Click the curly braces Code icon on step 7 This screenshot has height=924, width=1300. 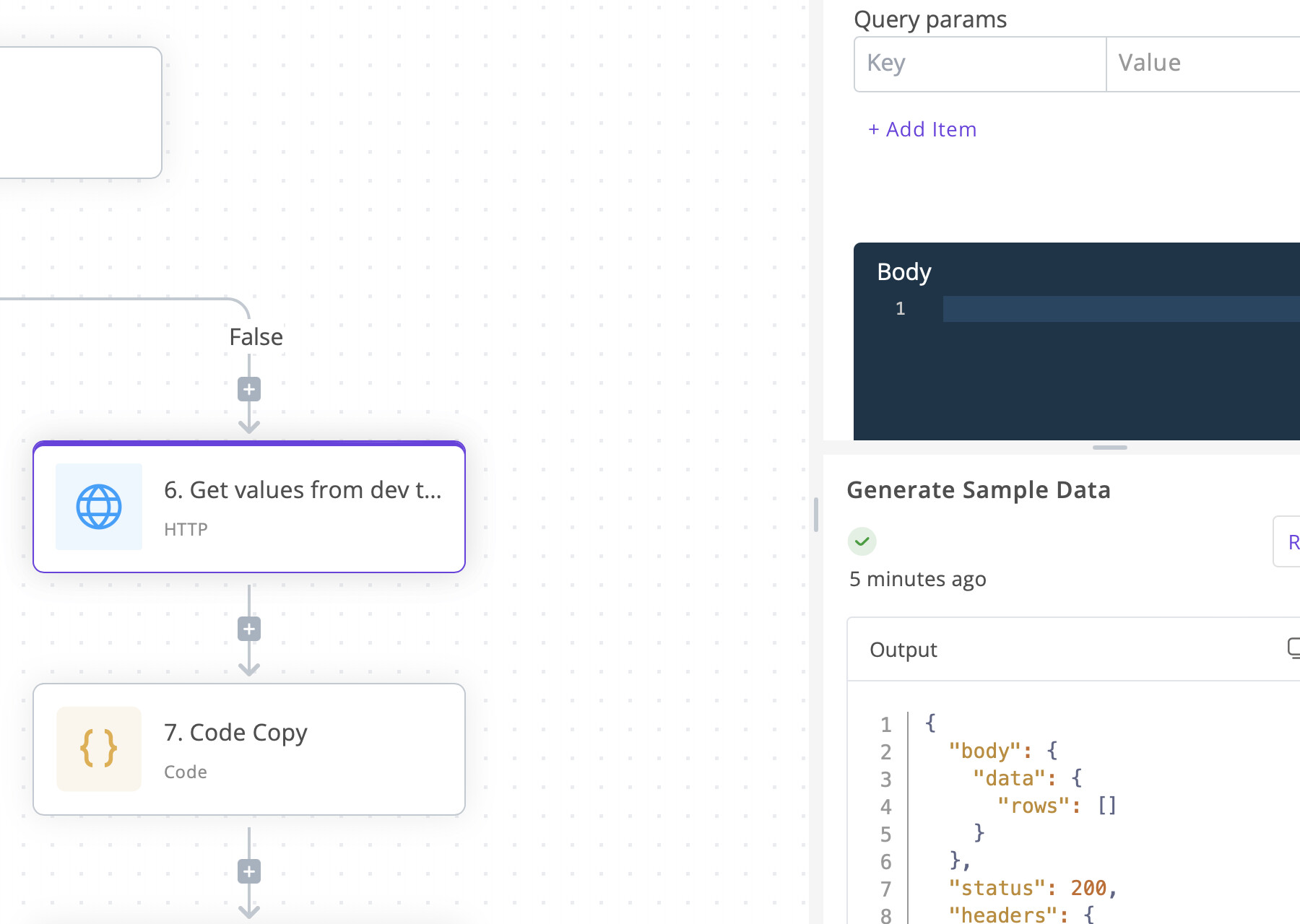tap(99, 749)
